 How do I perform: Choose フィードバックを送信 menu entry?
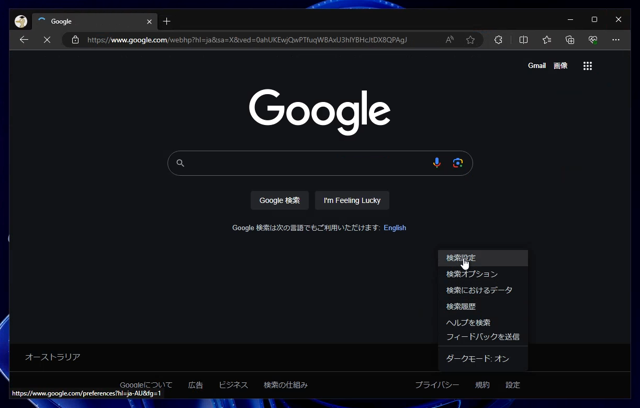[x=483, y=337]
